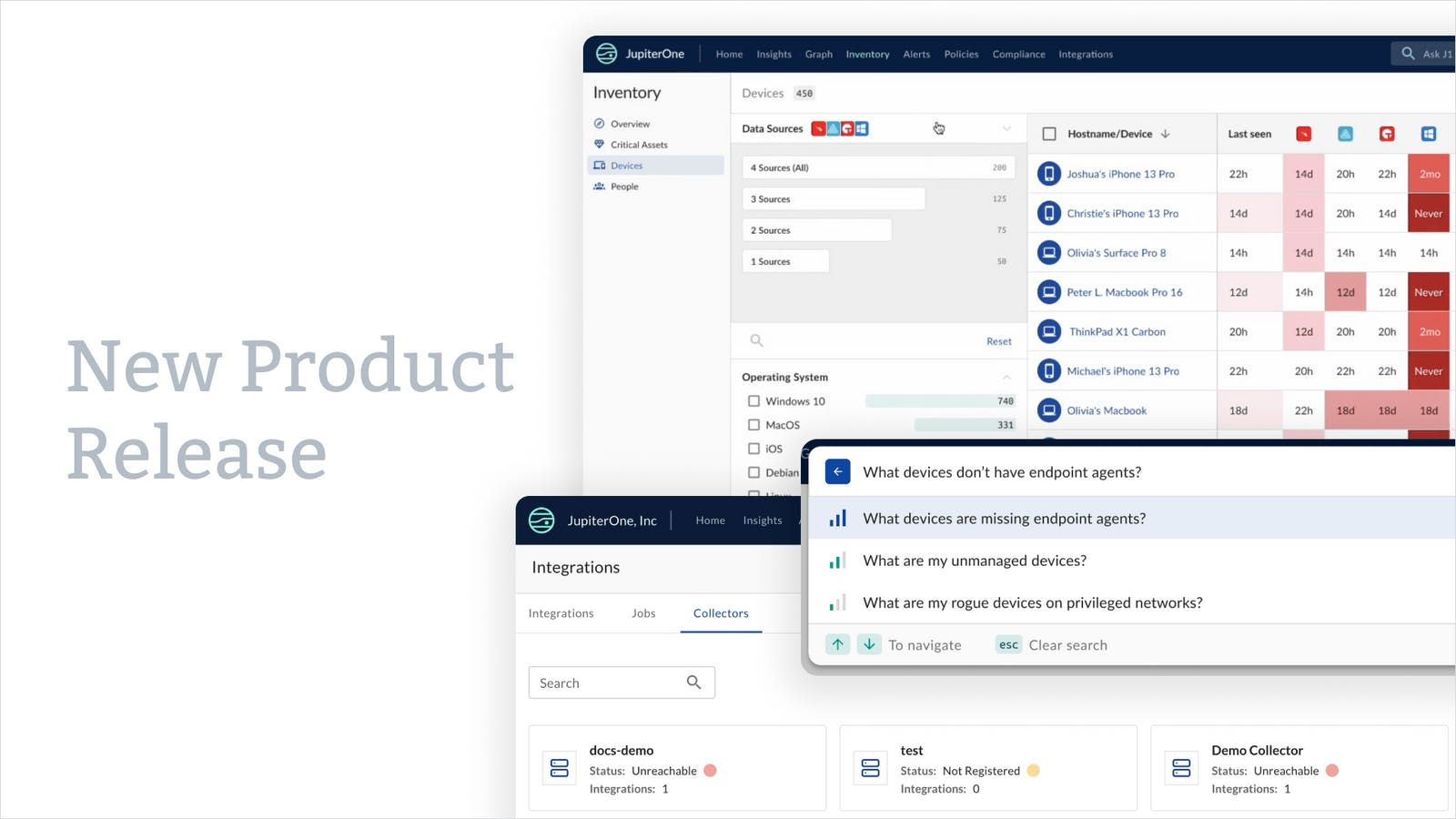Viewport: 1456px width, 819px height.
Task: Go to Alerts in the top navigation
Action: (x=916, y=55)
